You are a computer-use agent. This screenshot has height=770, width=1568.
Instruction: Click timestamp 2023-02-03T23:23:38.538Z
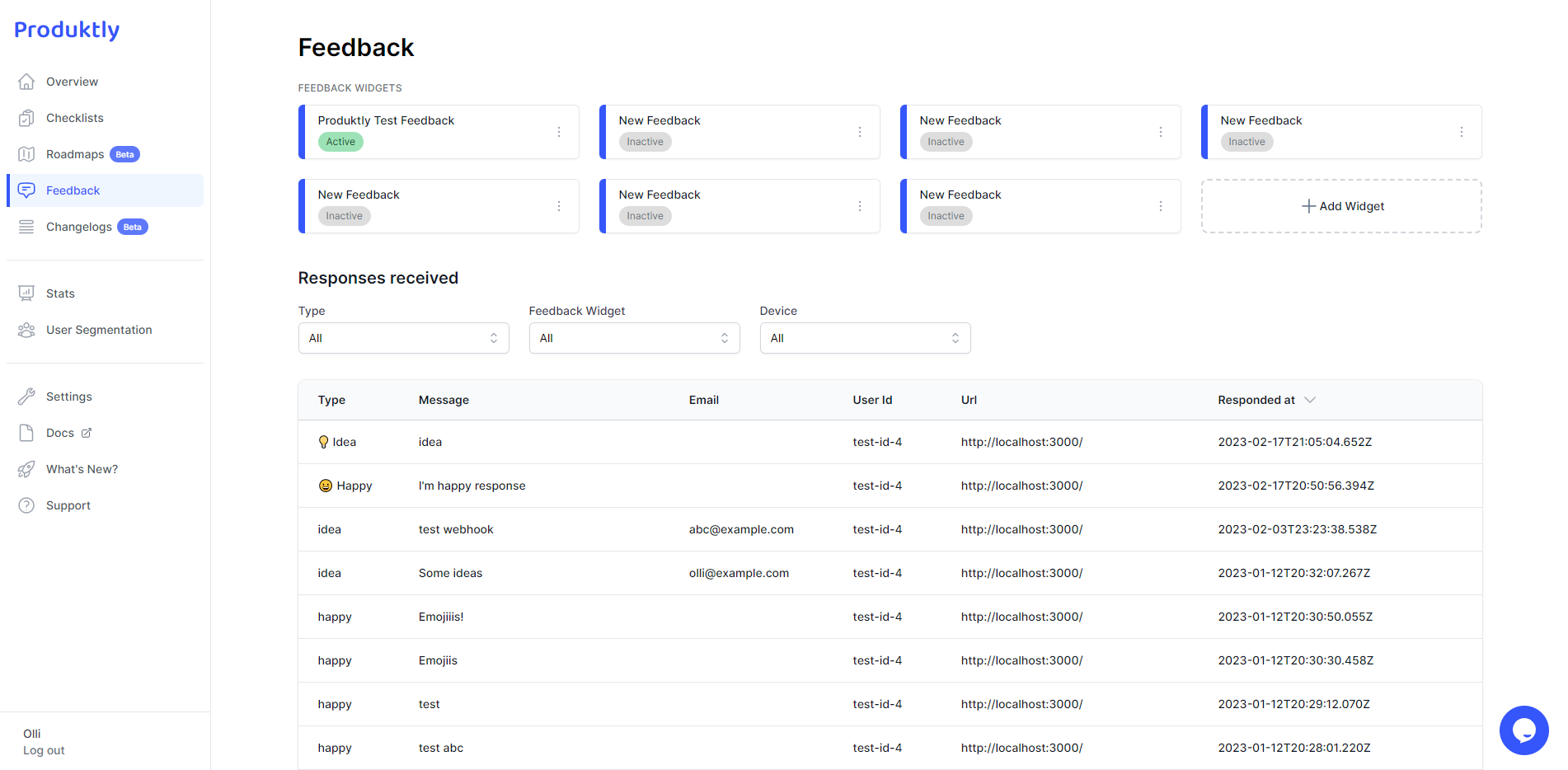point(1298,529)
